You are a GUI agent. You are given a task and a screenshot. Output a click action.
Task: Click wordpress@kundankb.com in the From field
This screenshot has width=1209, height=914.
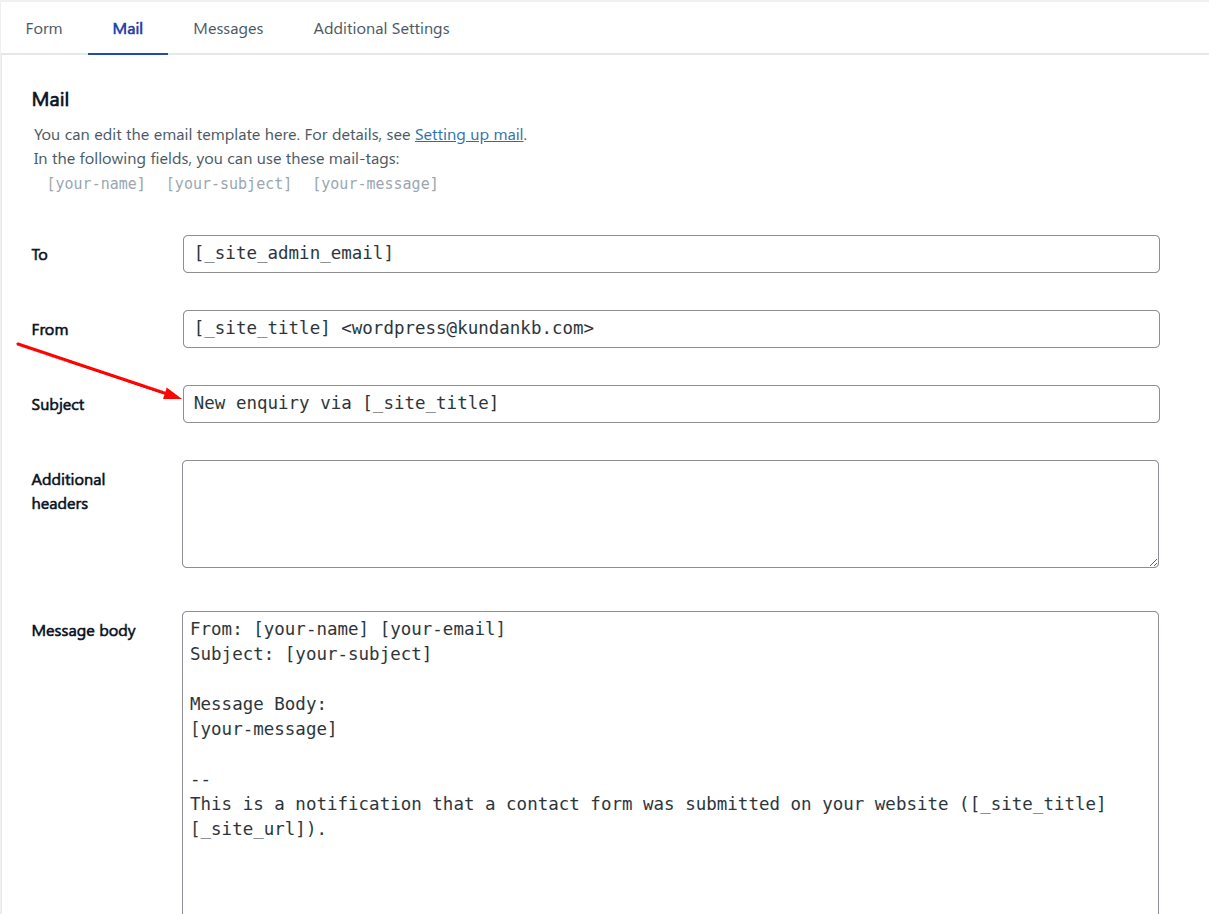point(470,328)
